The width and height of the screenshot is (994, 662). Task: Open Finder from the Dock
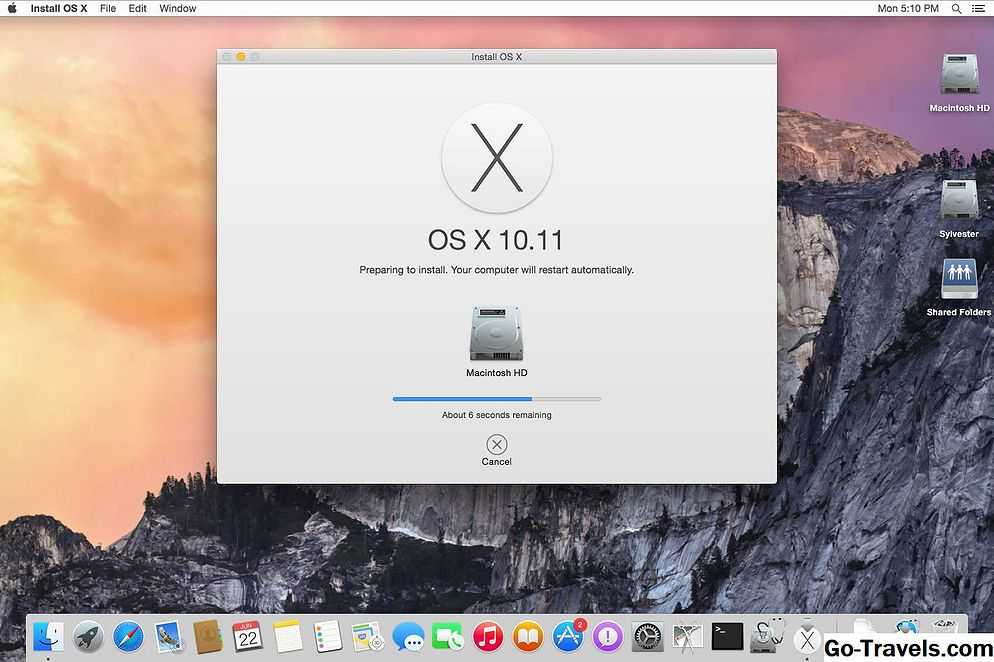tap(48, 636)
